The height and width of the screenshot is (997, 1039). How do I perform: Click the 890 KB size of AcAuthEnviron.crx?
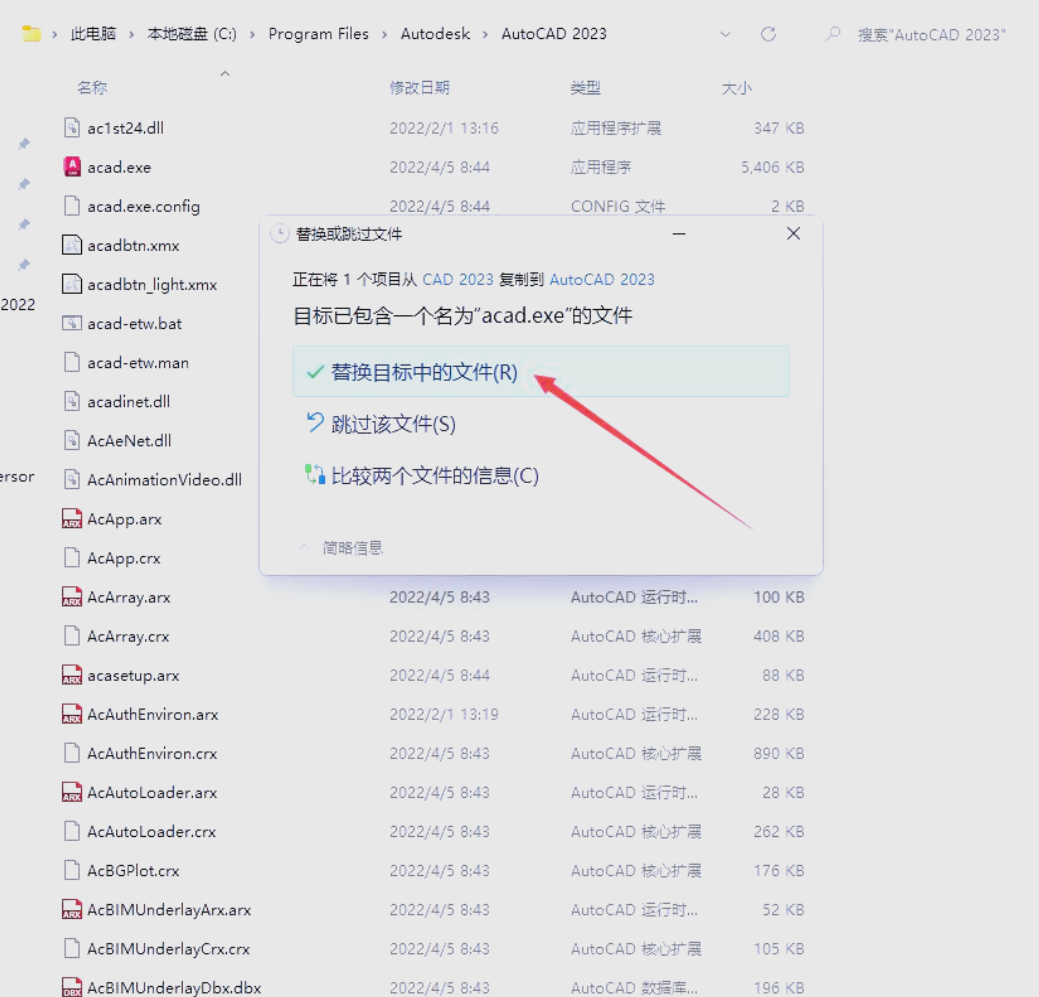point(779,753)
